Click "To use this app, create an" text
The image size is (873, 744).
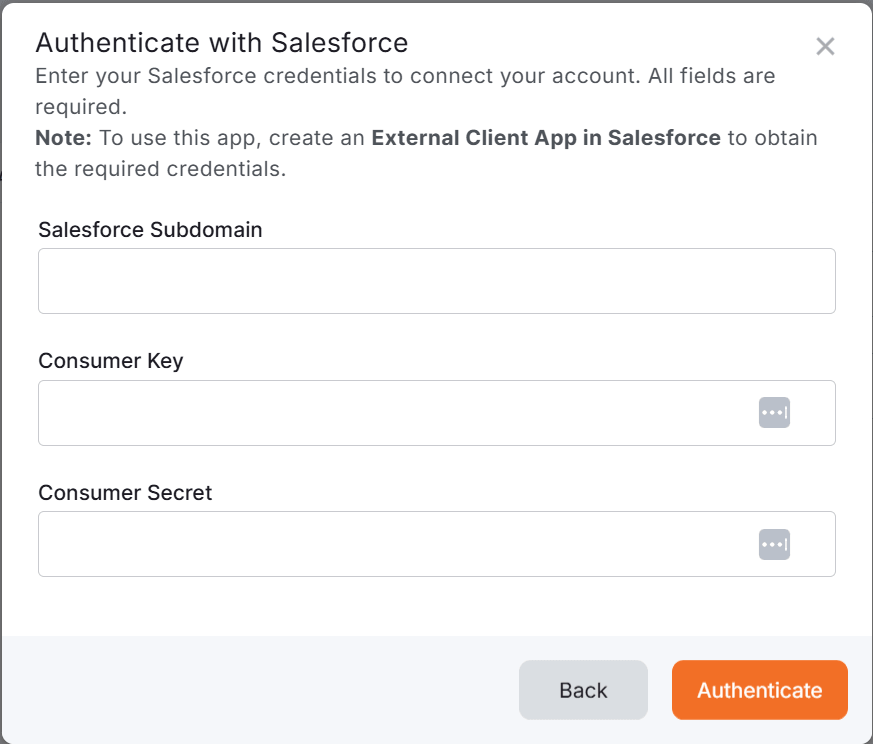[232, 138]
